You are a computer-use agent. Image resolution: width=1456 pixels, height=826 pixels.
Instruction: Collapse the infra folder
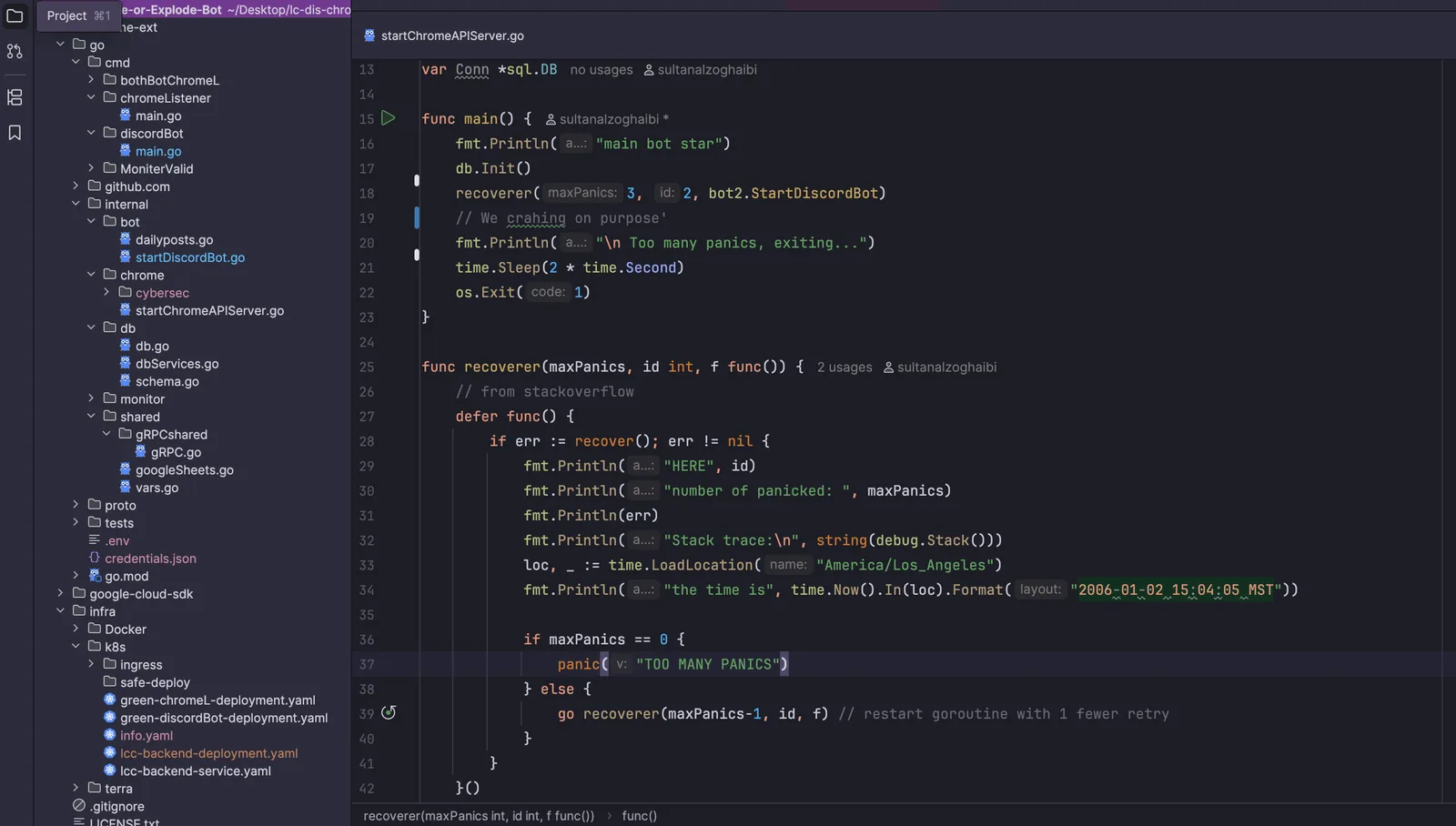pos(60,611)
